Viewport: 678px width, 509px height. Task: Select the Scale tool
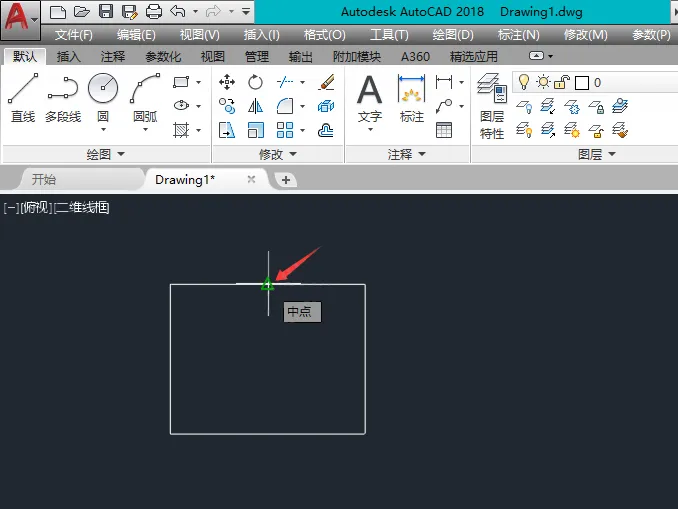(256, 130)
